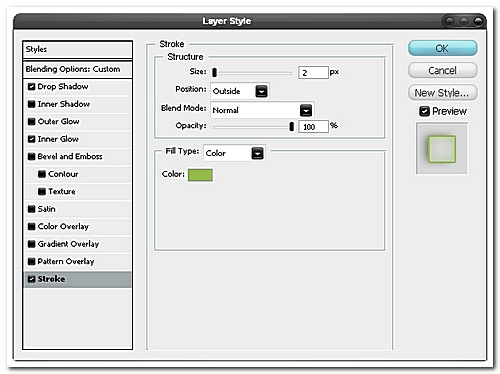Enable the Satin checkbox
Image resolution: width=500 pixels, height=374 pixels.
click(x=31, y=209)
